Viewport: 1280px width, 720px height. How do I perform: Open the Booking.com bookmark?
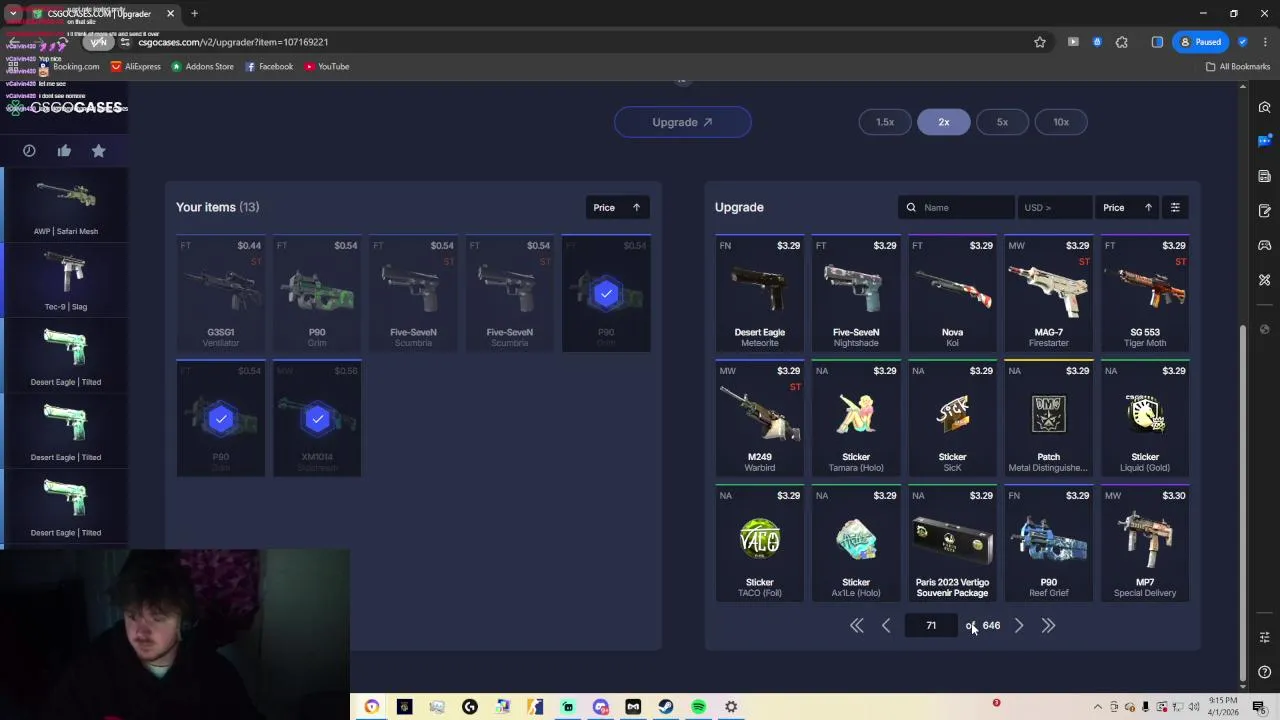69,66
